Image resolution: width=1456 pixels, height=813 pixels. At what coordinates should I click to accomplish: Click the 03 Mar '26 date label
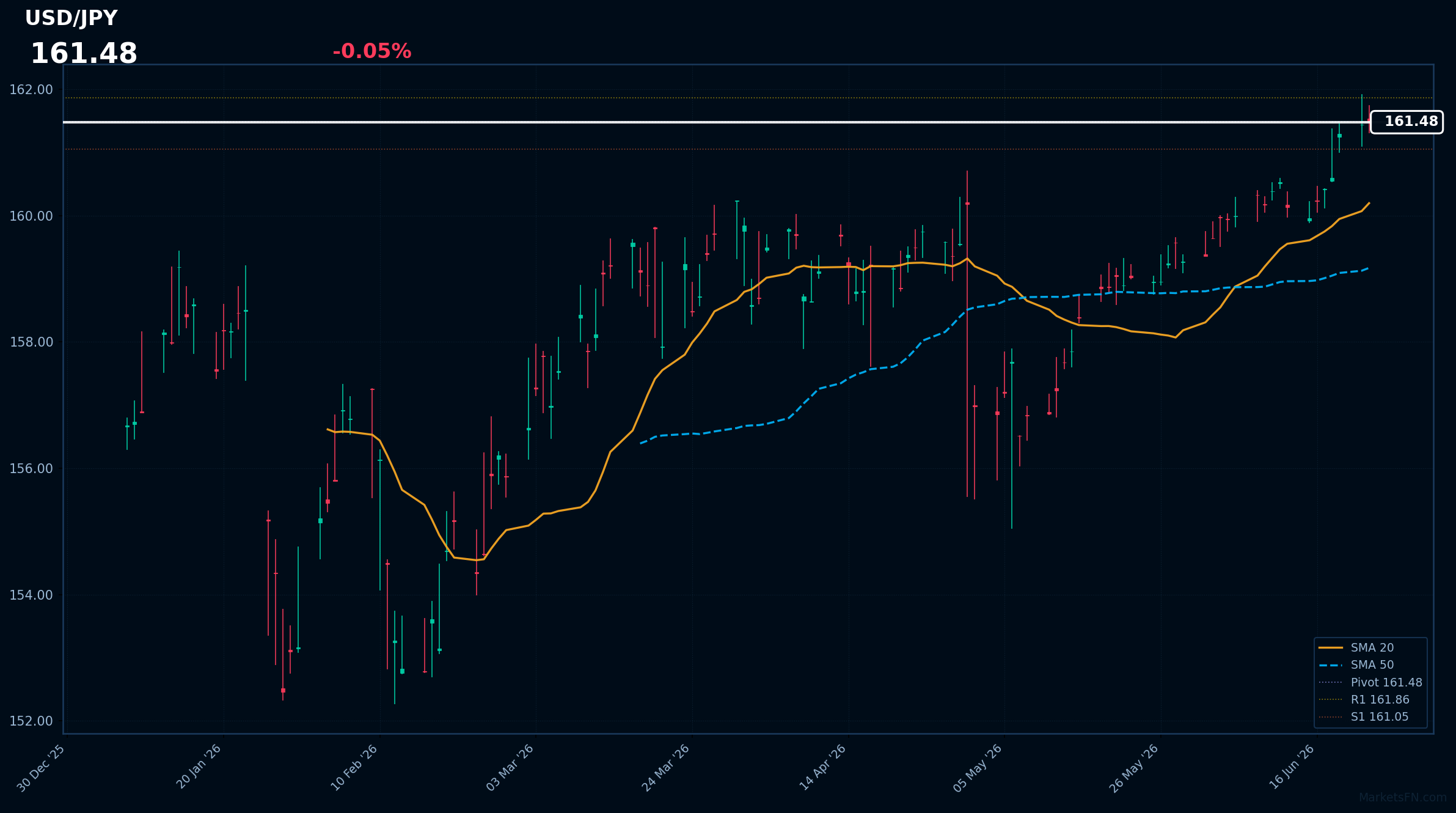click(511, 768)
